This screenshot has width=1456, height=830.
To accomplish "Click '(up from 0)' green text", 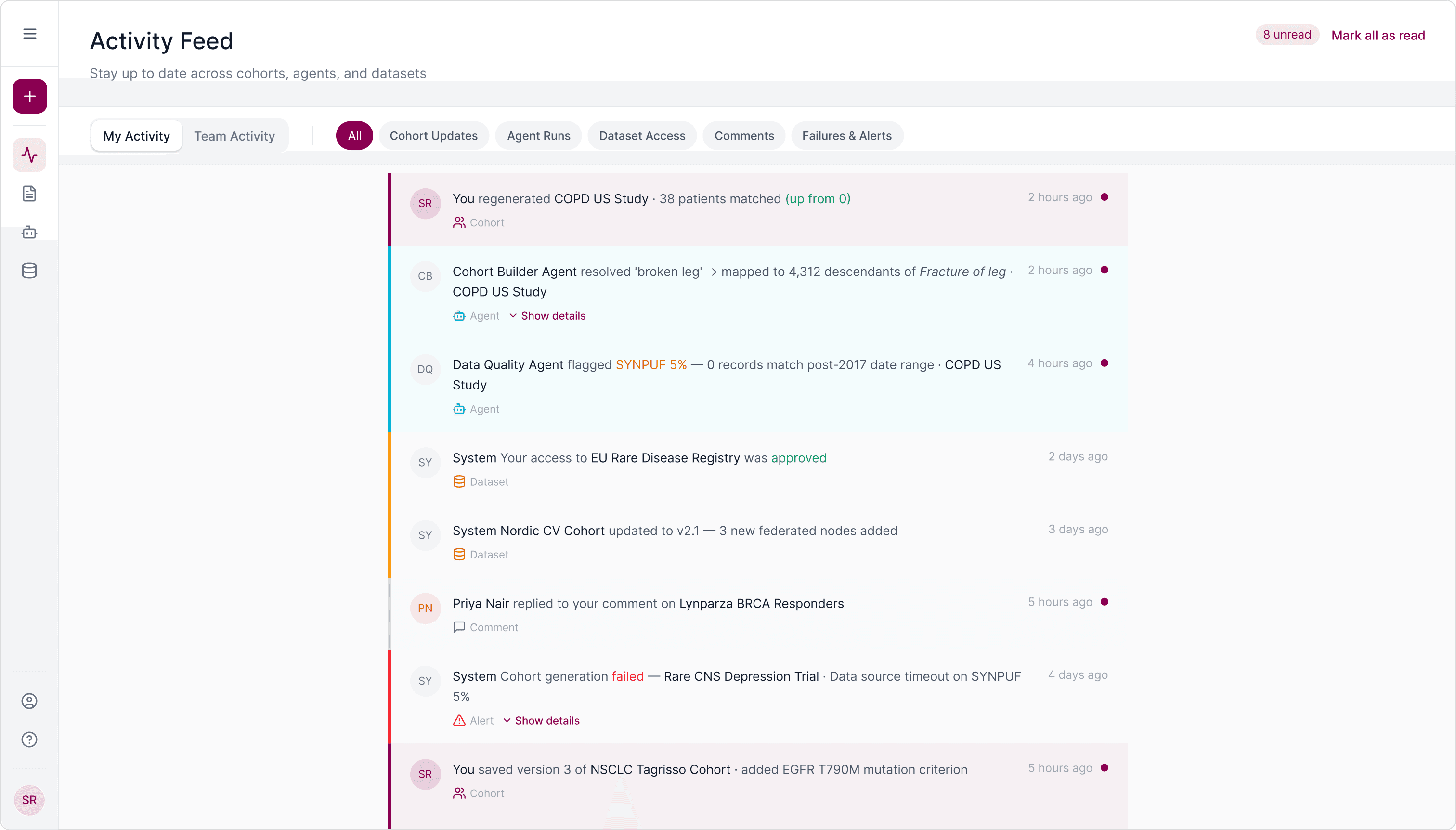I will (x=818, y=199).
